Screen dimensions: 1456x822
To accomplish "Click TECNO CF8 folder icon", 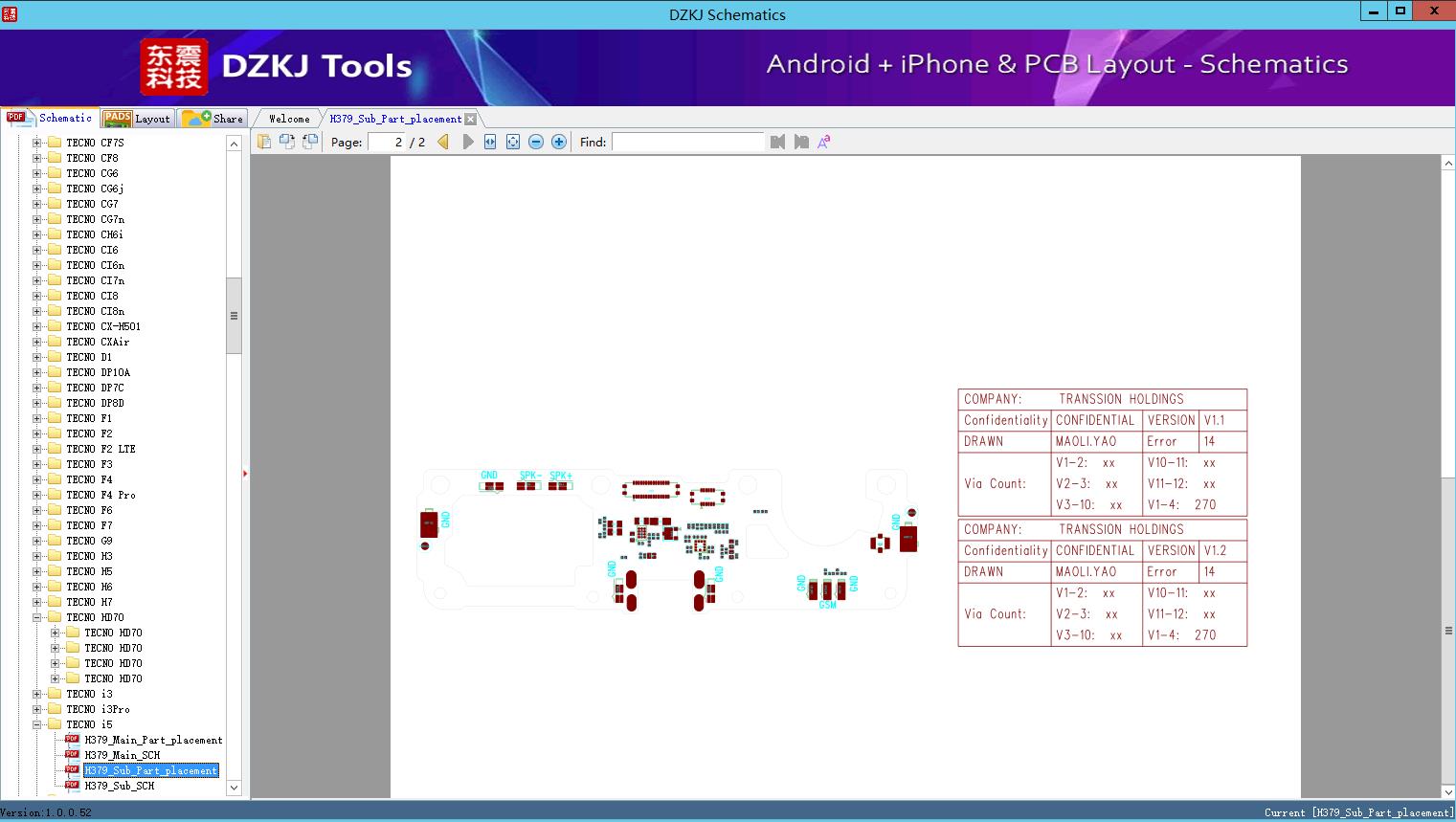I will (55, 158).
